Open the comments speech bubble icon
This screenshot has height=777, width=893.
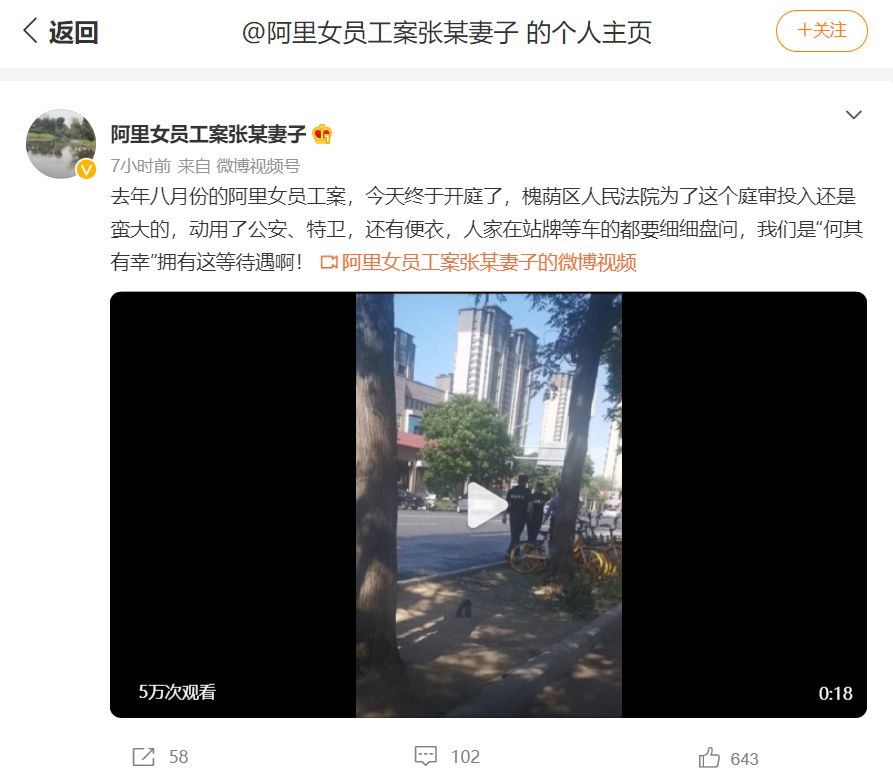coord(425,756)
